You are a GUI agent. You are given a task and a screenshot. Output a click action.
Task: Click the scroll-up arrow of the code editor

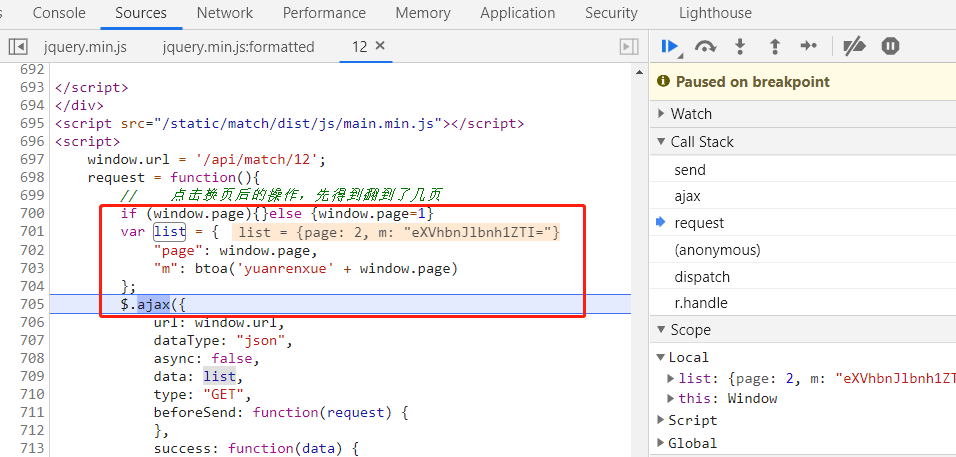[x=639, y=73]
